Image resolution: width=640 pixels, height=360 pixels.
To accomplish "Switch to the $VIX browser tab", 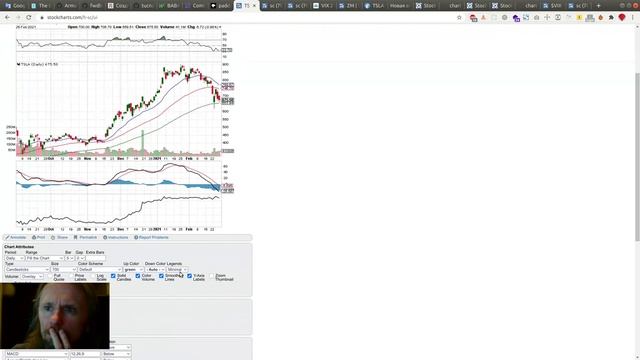I will 553,6.
